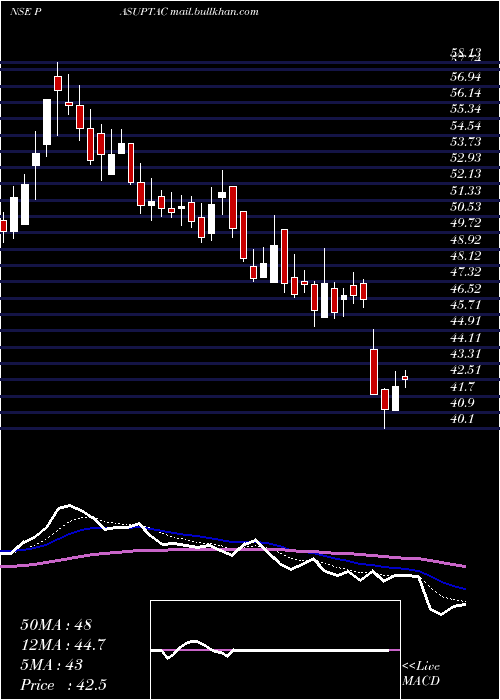Select the 40.9 price axis label
The width and height of the screenshot is (500, 700).
(x=462, y=403)
